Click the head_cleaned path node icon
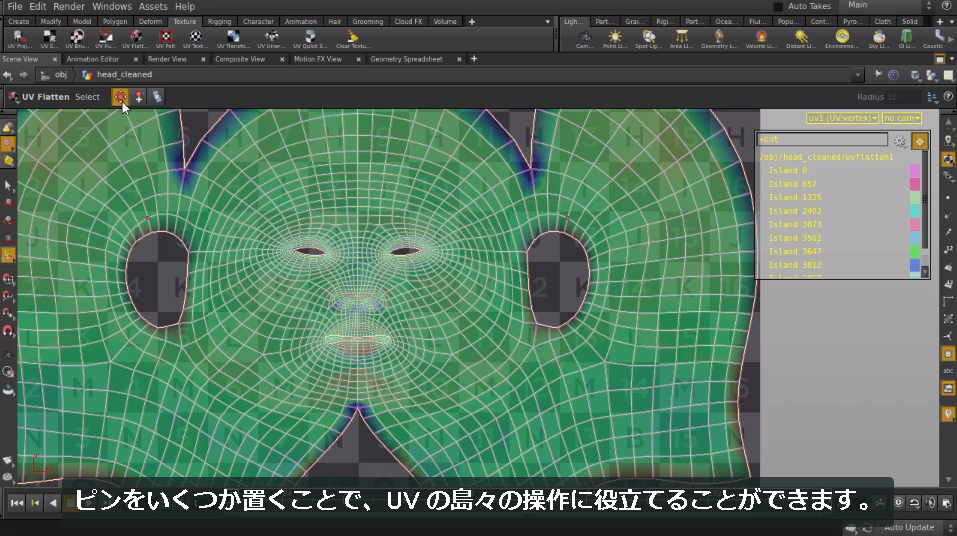The height and width of the screenshot is (536, 957). tap(87, 74)
